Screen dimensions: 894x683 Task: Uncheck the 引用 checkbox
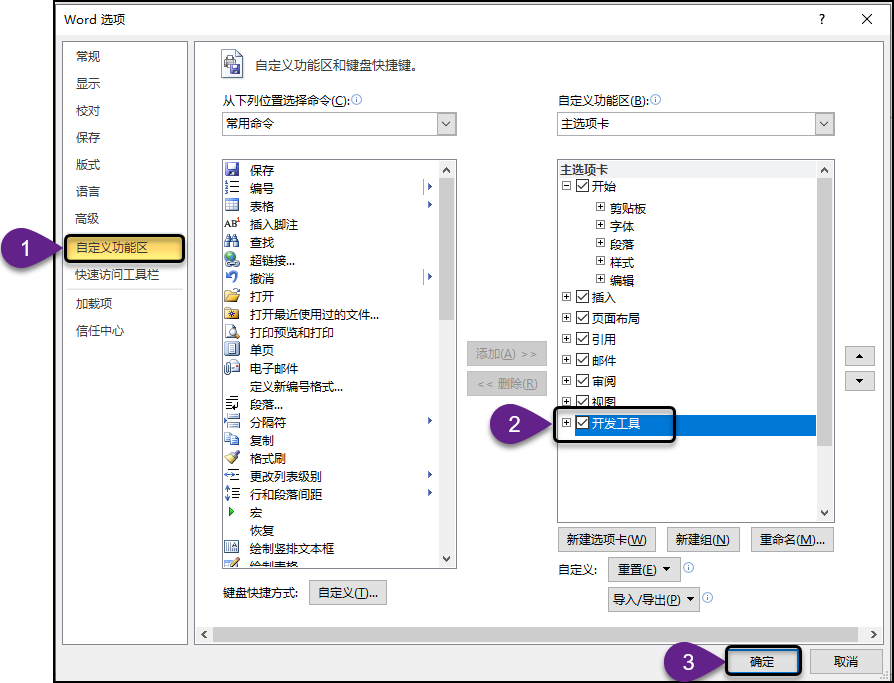tap(582, 339)
